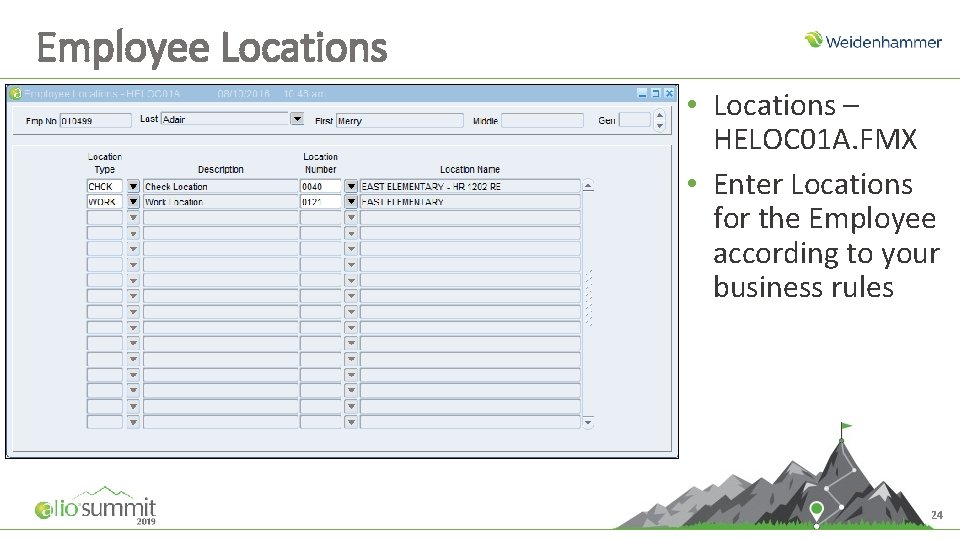
Task: Click the Employee Locations slide title
Action: coord(212,47)
